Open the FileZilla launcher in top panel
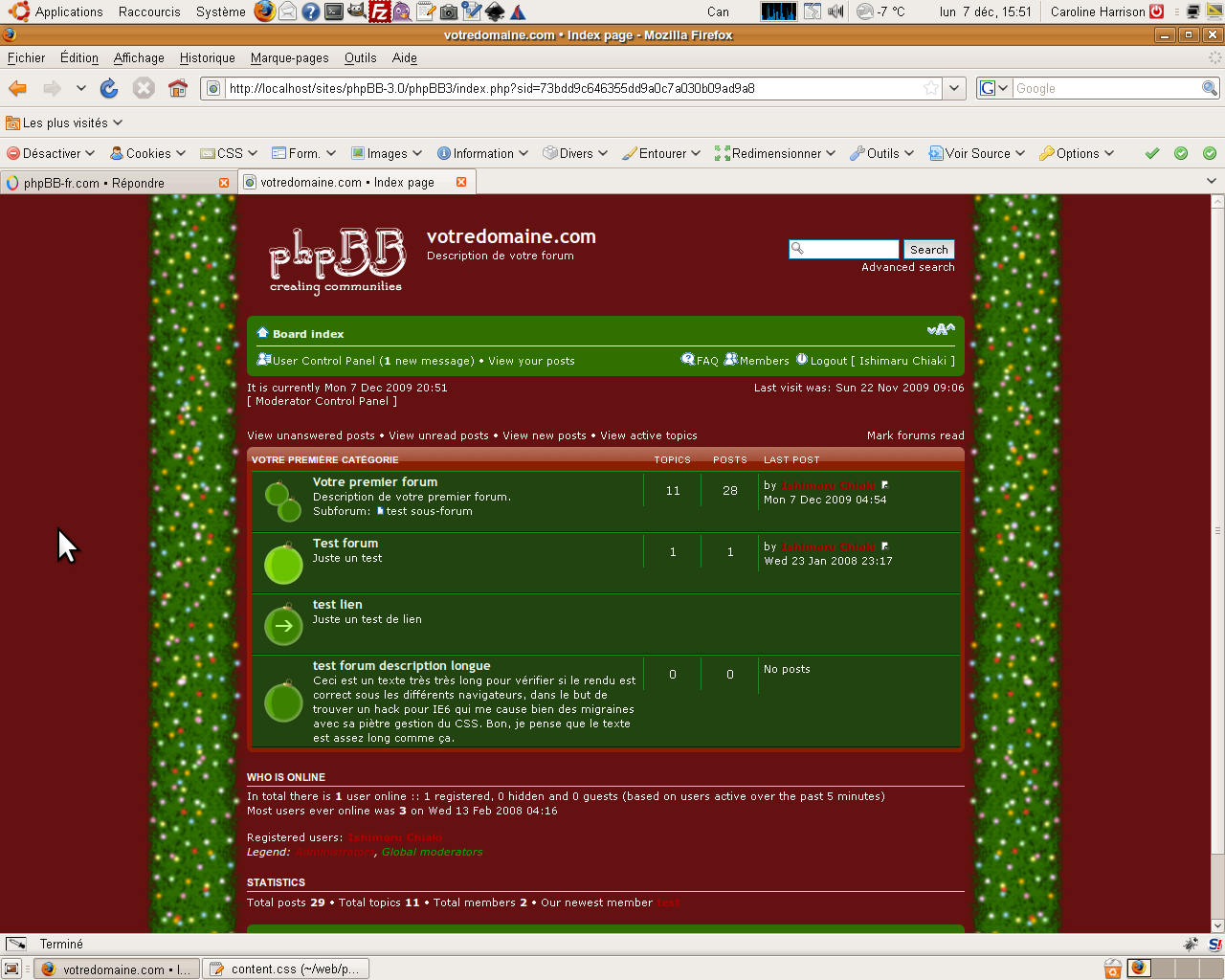Screen dimensions: 1225x980 coord(379,11)
